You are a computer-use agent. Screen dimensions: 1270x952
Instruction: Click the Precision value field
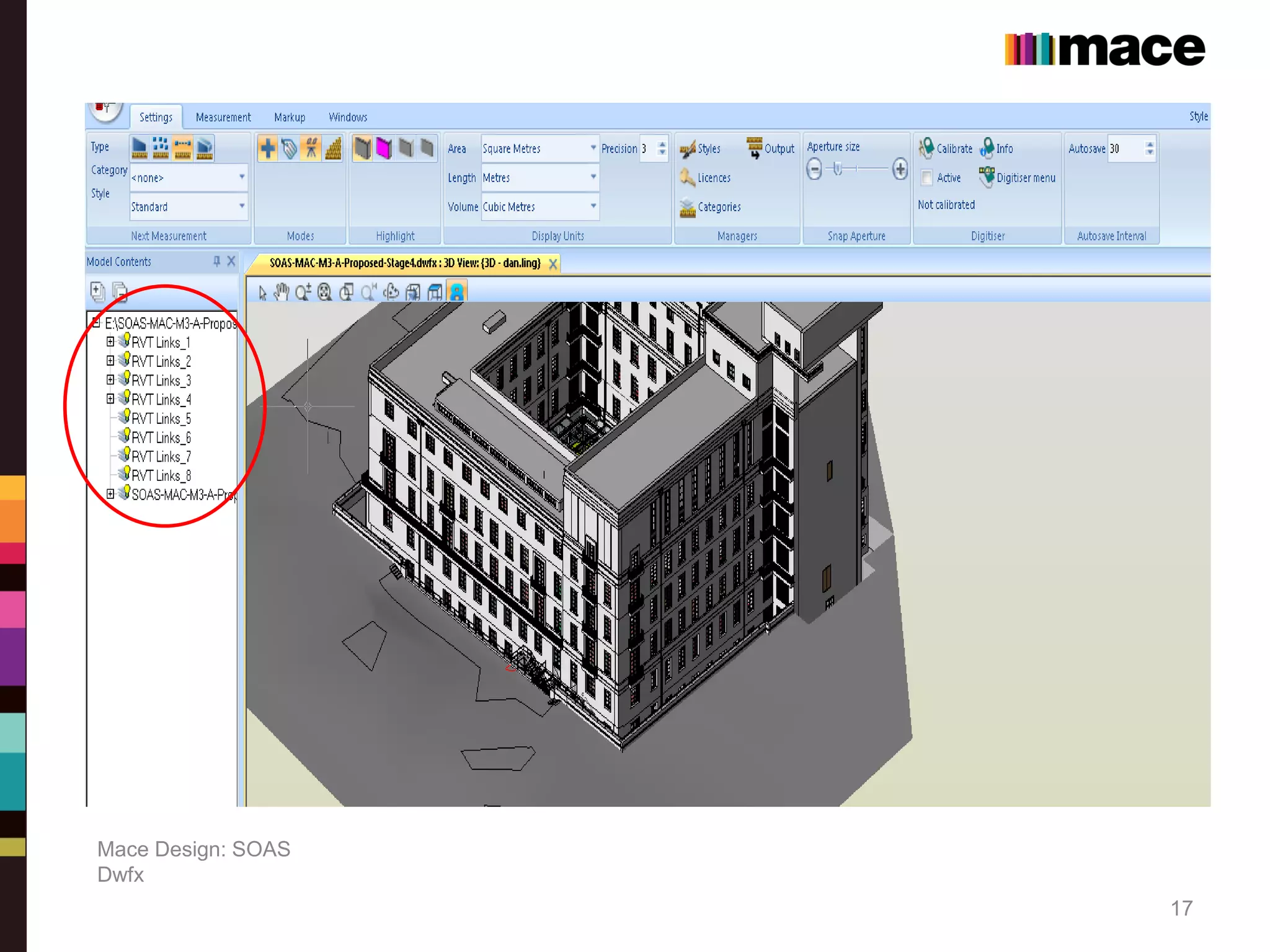pos(648,149)
